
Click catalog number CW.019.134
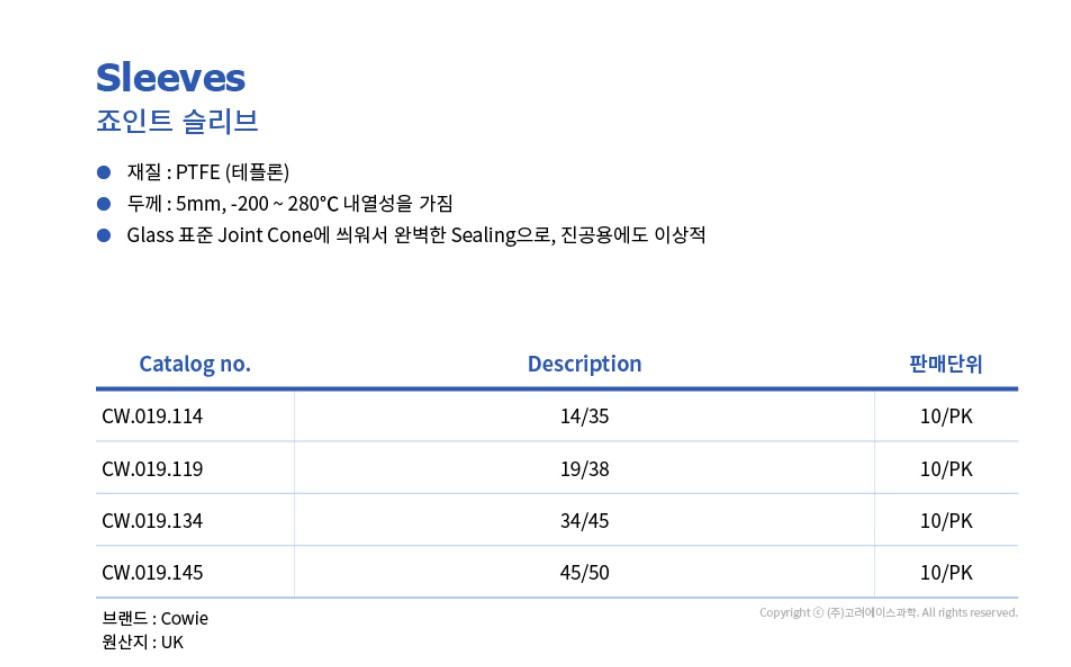152,520
